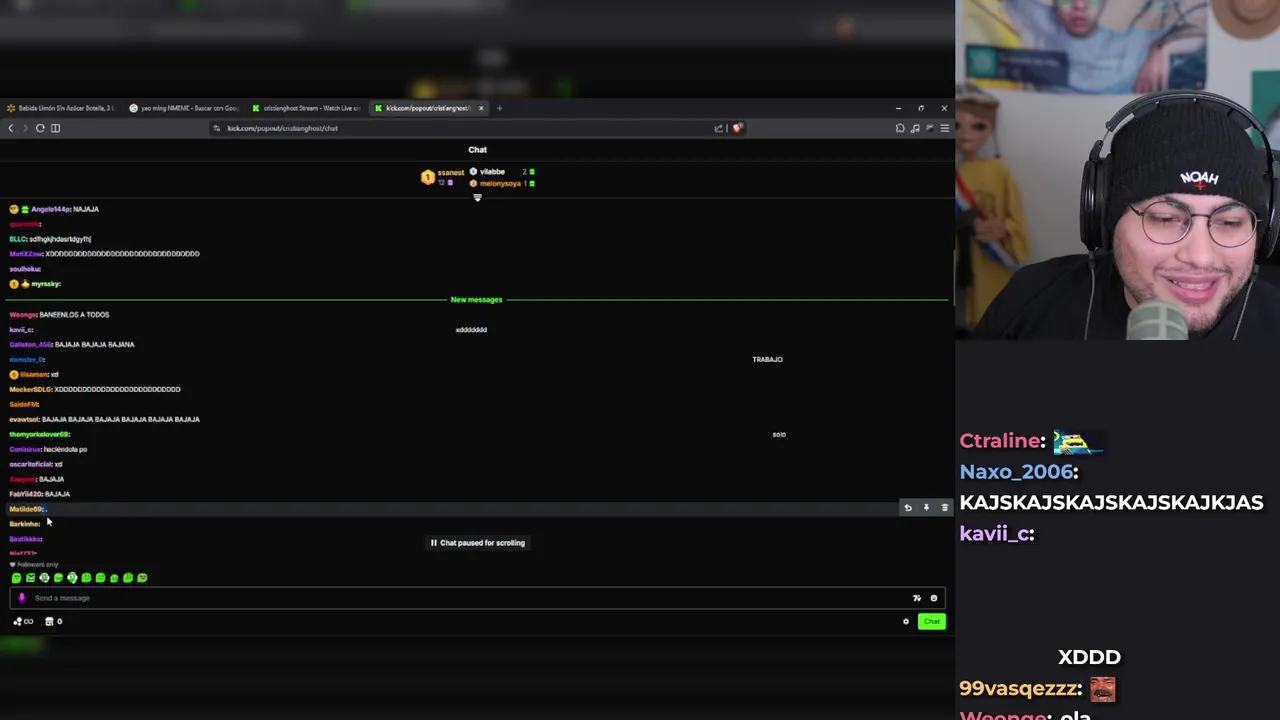Click the slash commands icon in message box

(916, 598)
